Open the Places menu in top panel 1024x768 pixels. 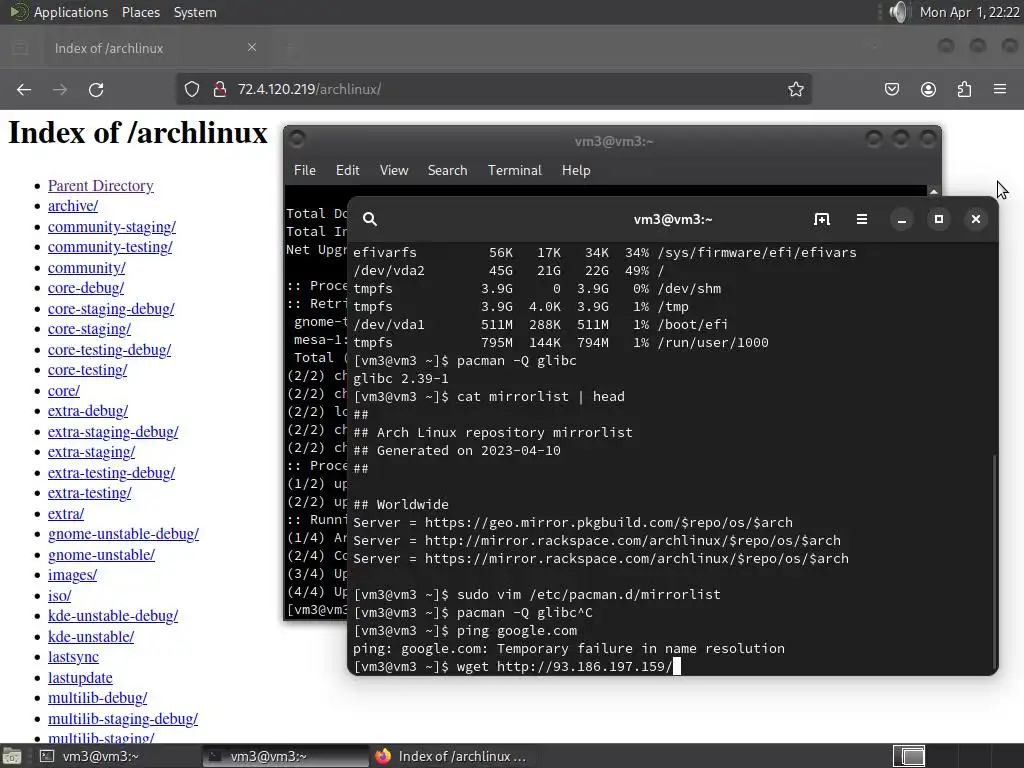[x=140, y=12]
